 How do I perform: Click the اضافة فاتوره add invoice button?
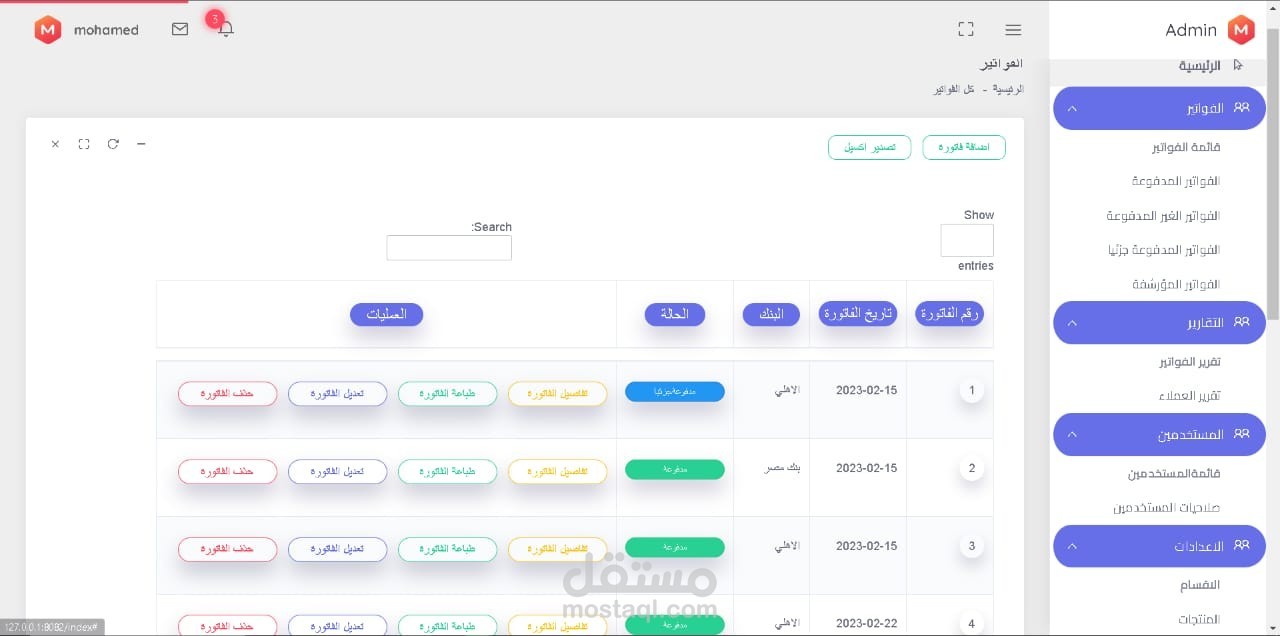(964, 147)
